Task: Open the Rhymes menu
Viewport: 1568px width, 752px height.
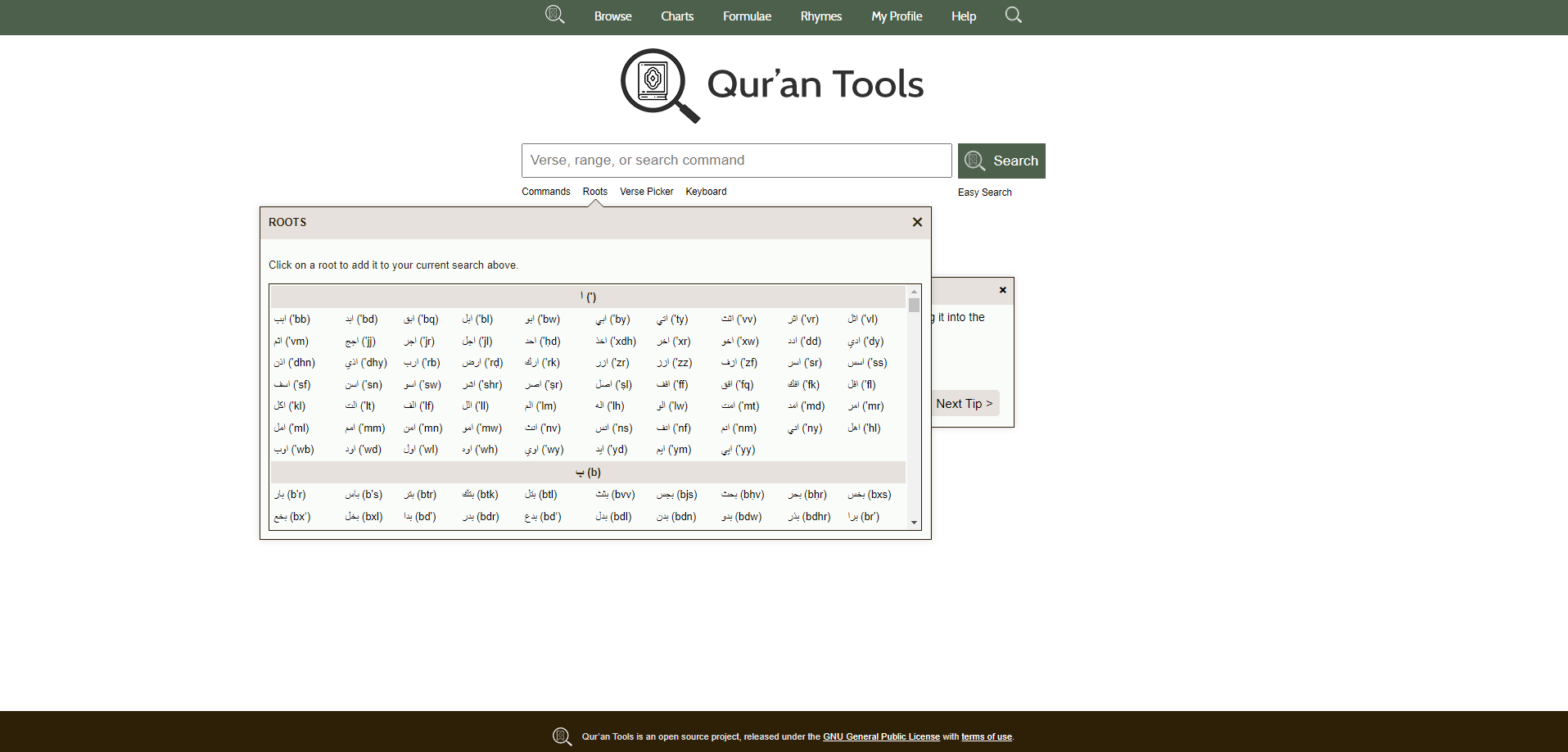Action: click(821, 16)
